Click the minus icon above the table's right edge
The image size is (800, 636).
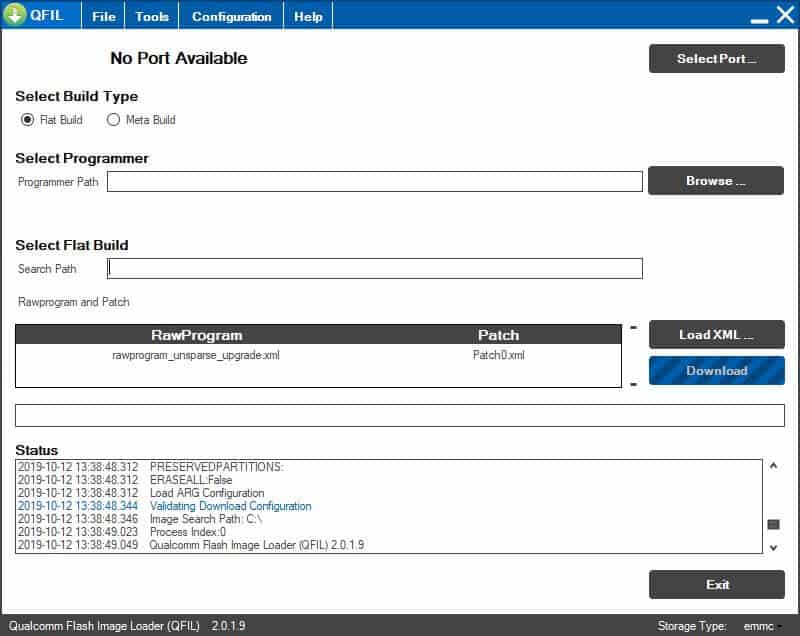pyautogui.click(x=633, y=327)
